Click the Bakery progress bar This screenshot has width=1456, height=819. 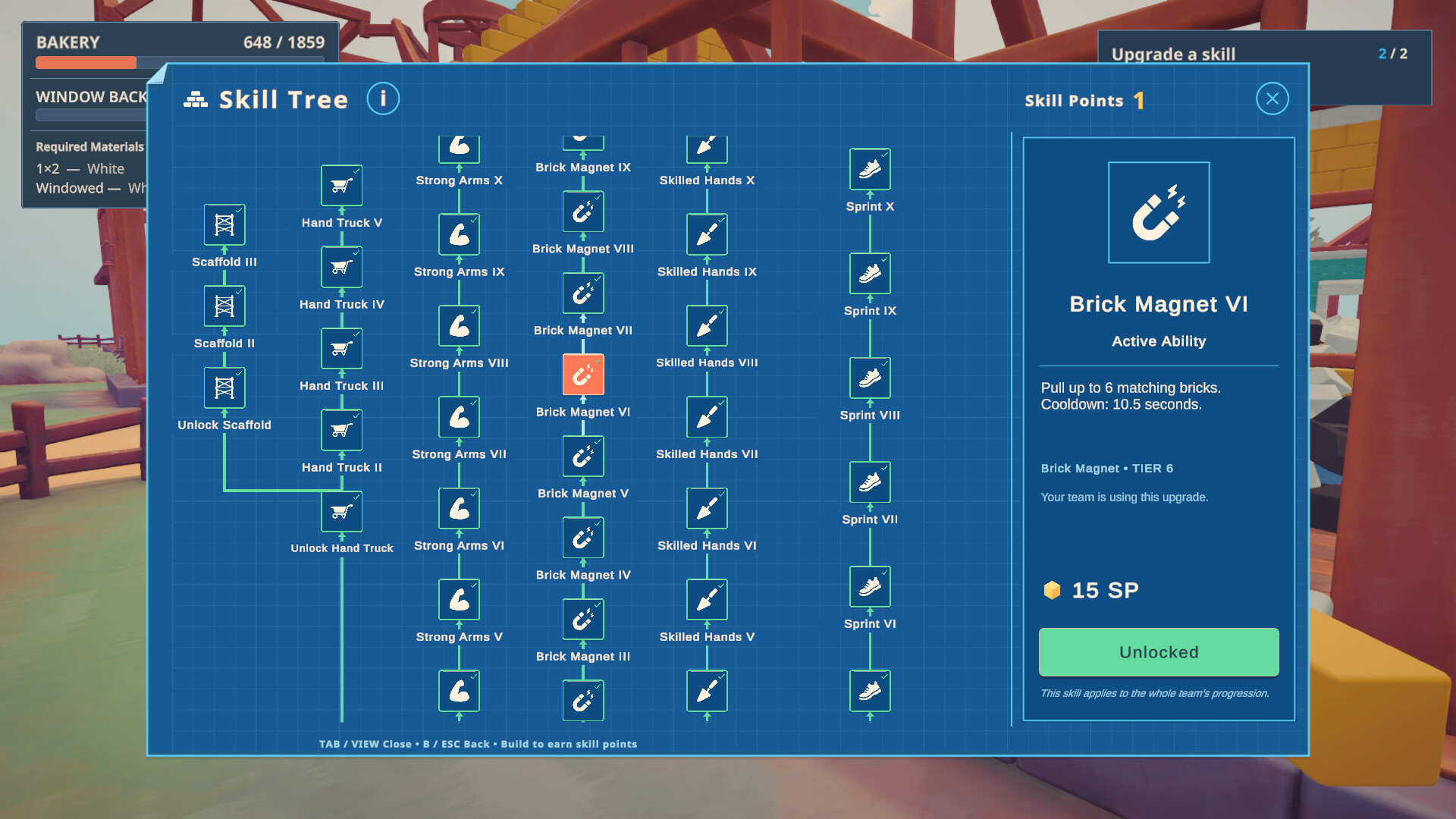click(180, 63)
